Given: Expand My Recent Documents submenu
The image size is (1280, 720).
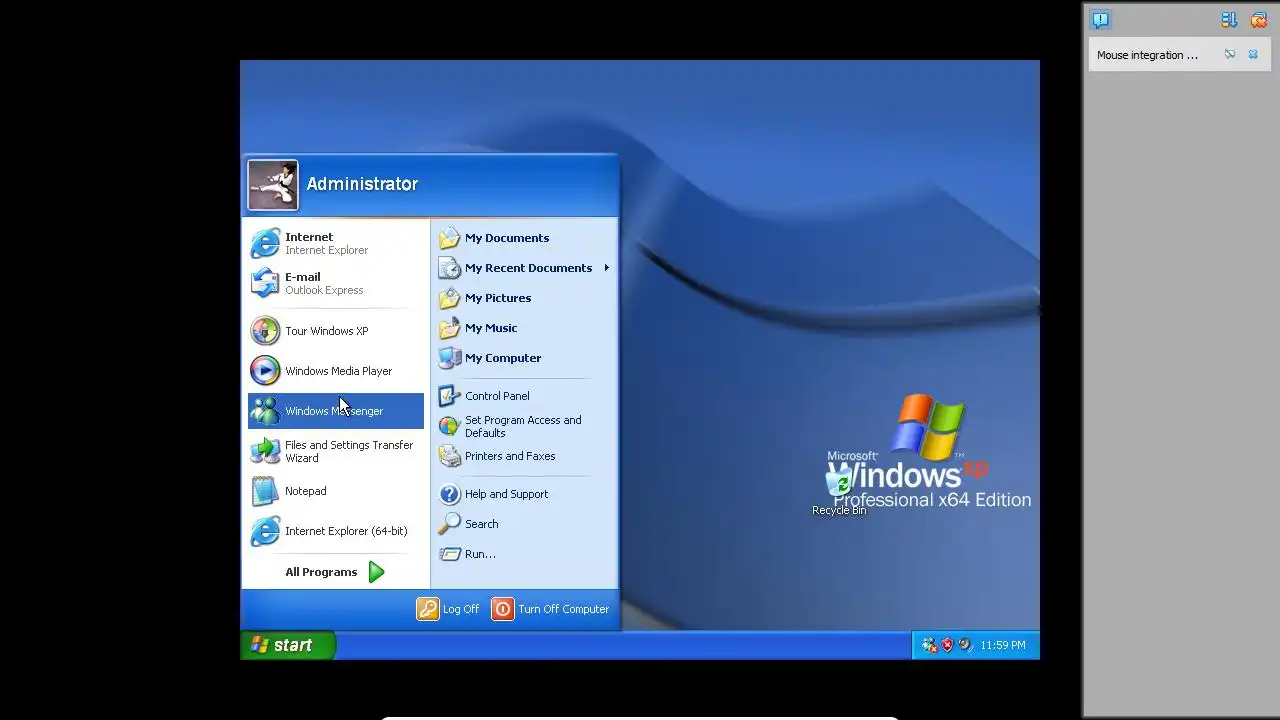Looking at the screenshot, I should [x=524, y=268].
